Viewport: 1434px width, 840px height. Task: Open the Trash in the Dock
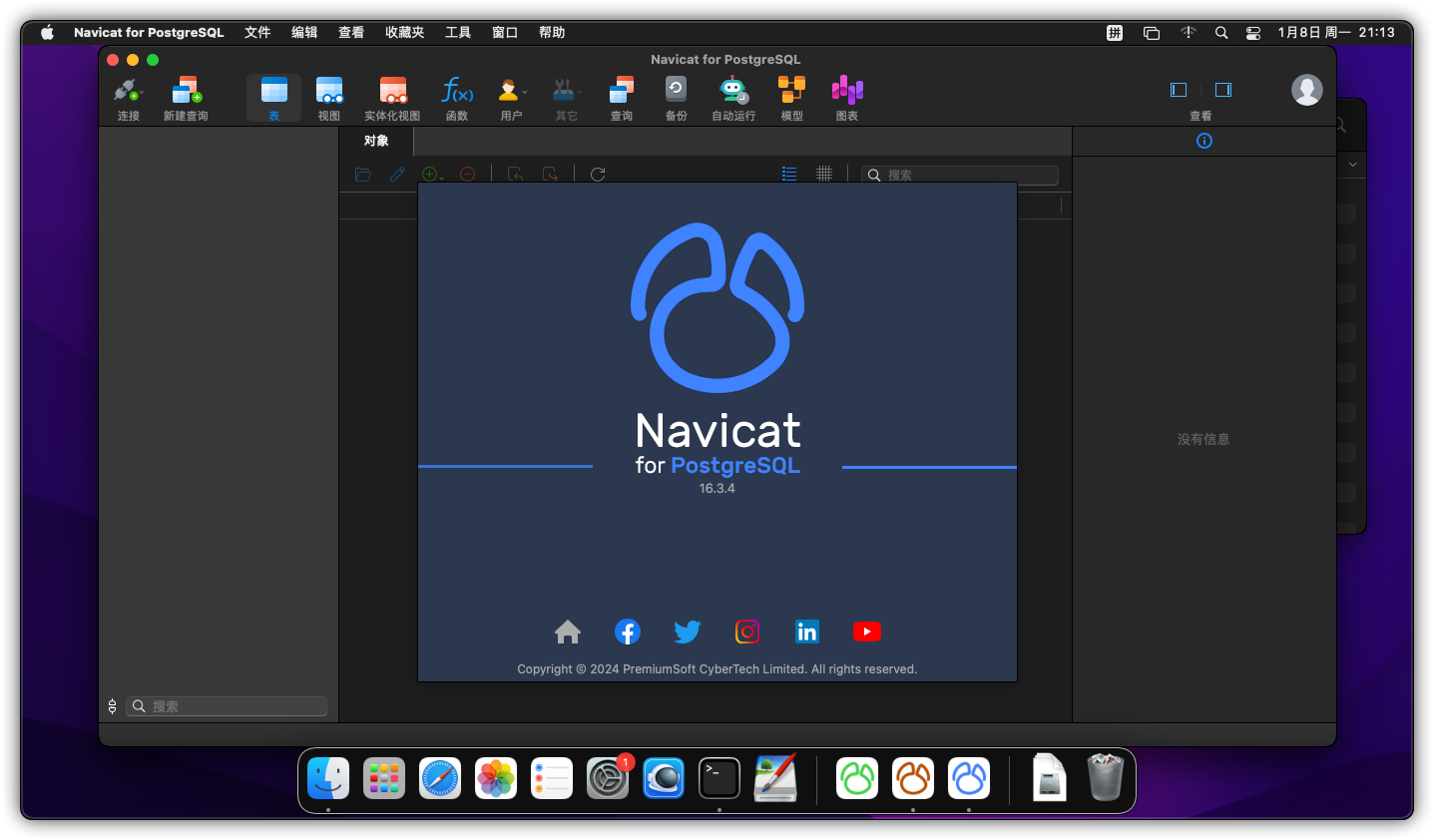(1105, 777)
